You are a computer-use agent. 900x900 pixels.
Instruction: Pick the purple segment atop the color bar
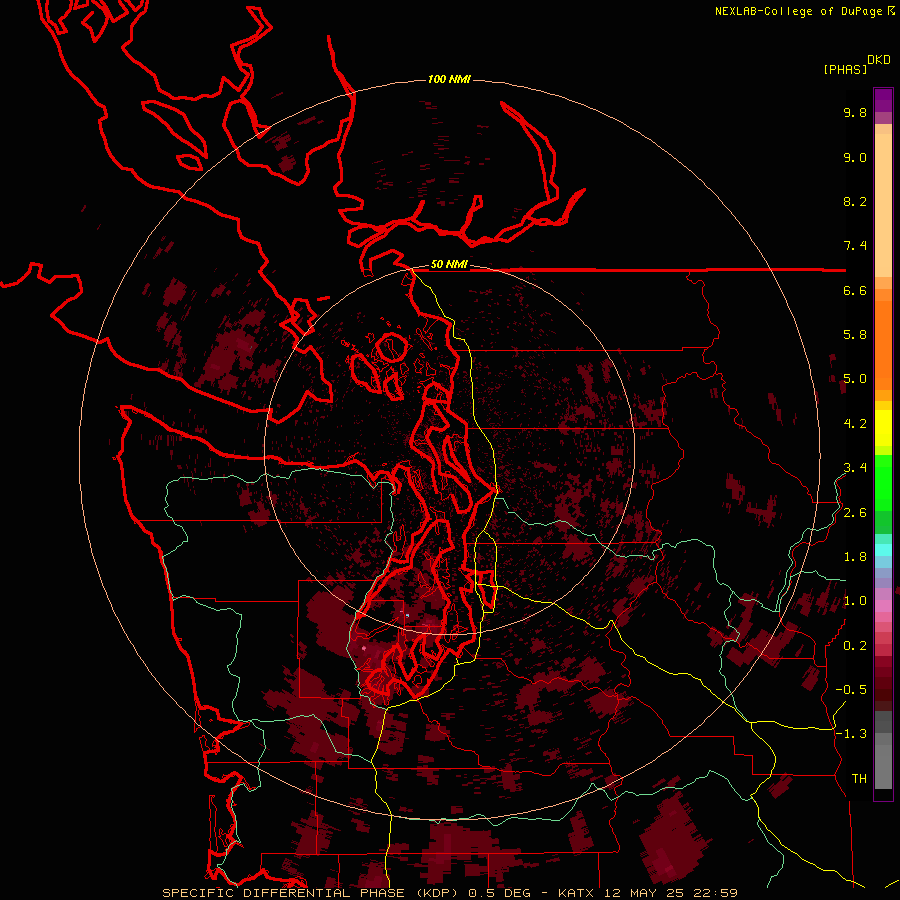pos(883,100)
